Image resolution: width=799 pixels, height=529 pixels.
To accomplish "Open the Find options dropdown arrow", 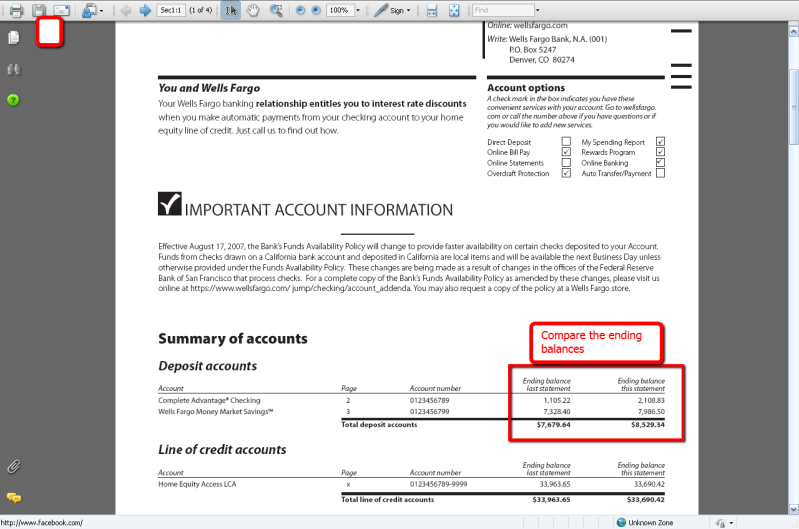I will click(537, 10).
